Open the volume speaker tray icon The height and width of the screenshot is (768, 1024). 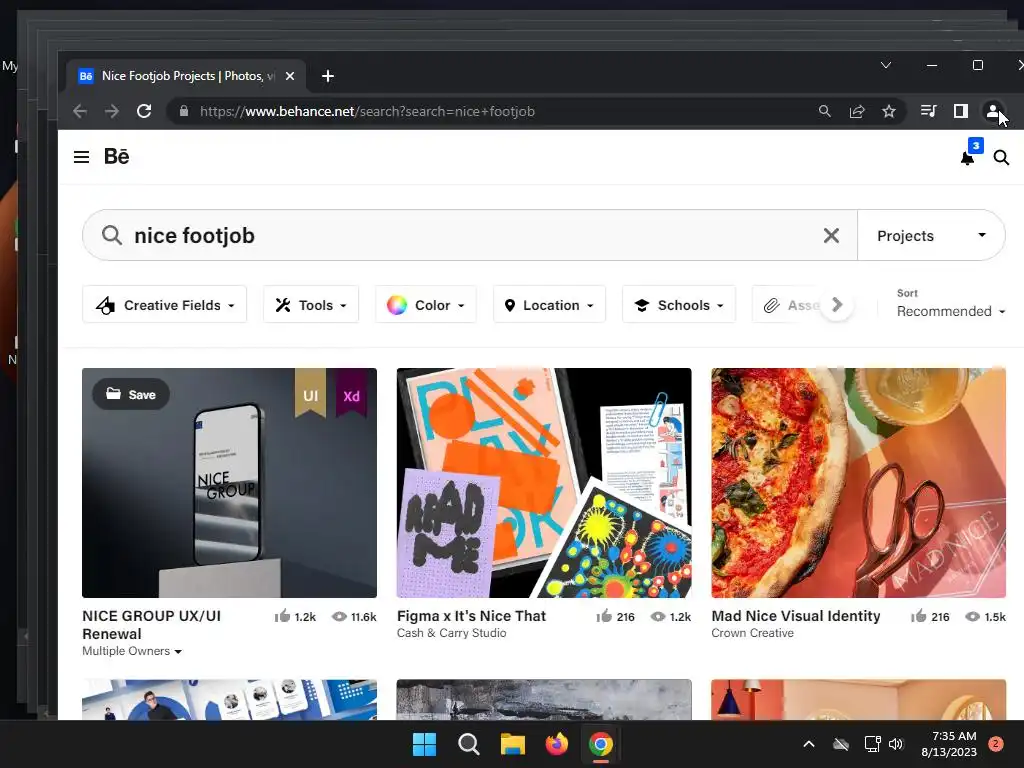(896, 744)
